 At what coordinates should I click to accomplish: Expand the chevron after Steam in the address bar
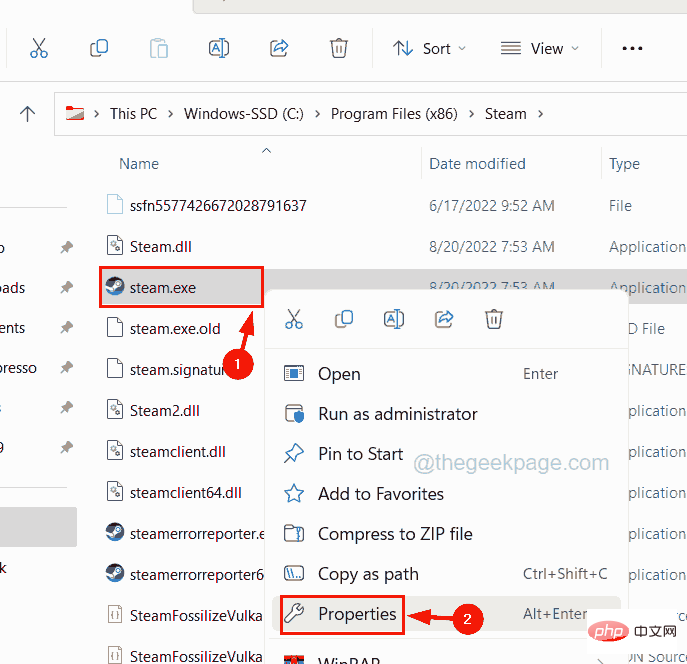(x=540, y=114)
